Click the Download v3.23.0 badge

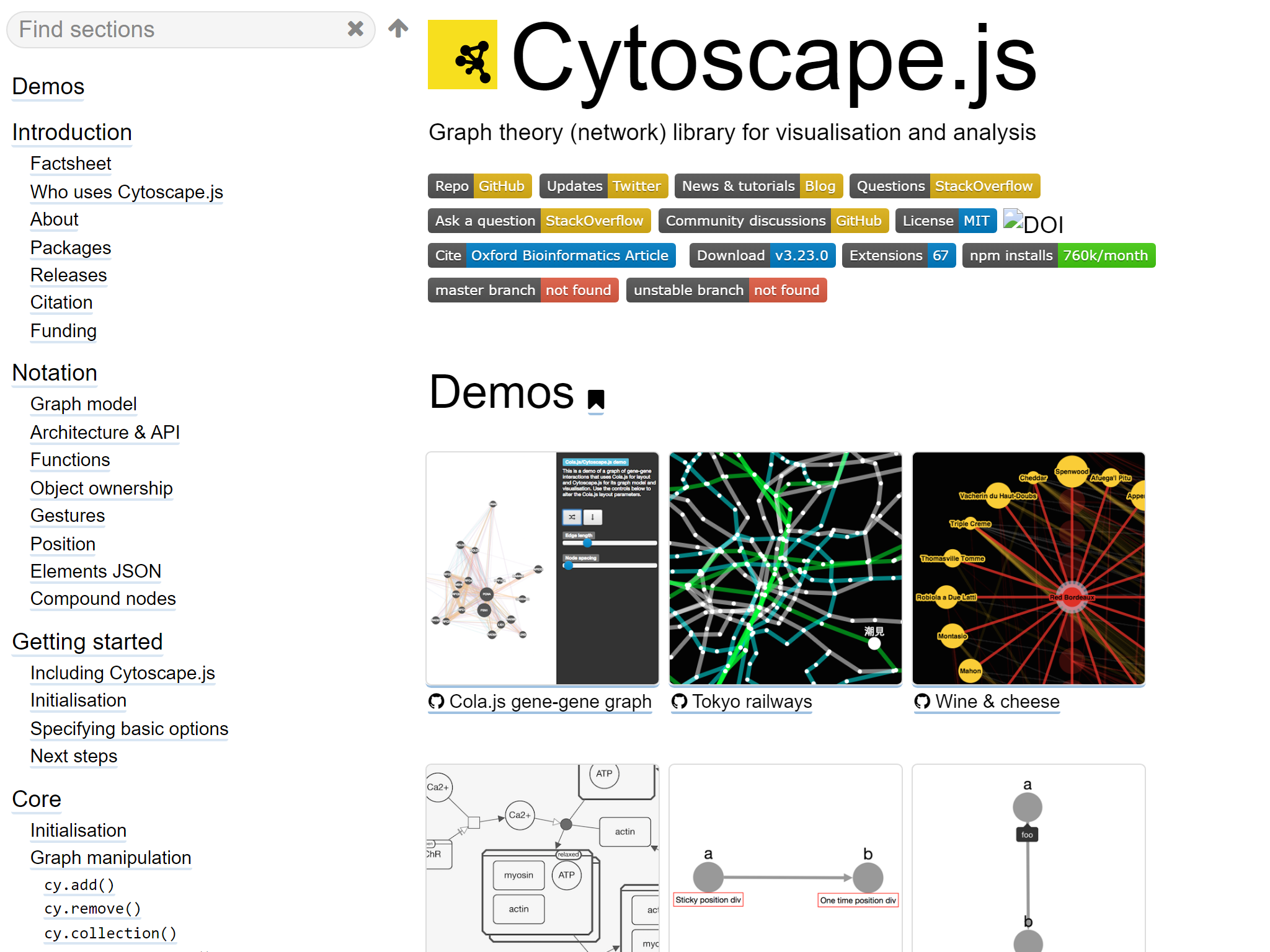click(x=763, y=255)
